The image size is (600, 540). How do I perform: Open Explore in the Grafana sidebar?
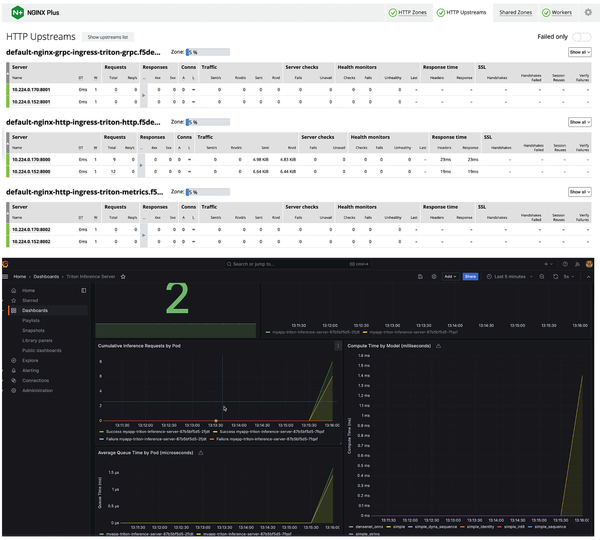(30, 359)
